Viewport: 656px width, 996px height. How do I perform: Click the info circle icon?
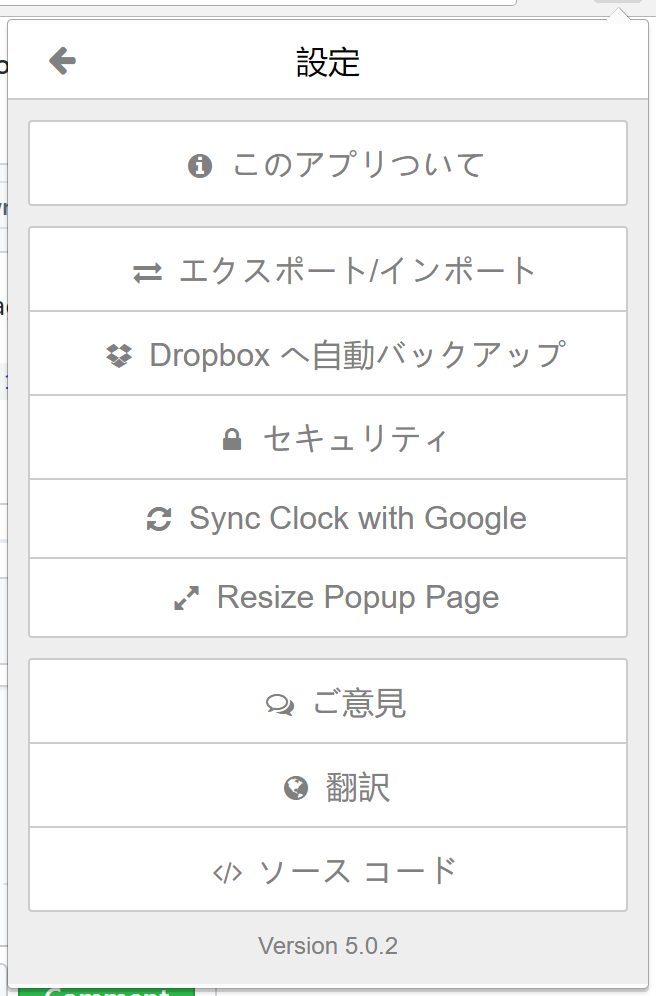click(200, 165)
